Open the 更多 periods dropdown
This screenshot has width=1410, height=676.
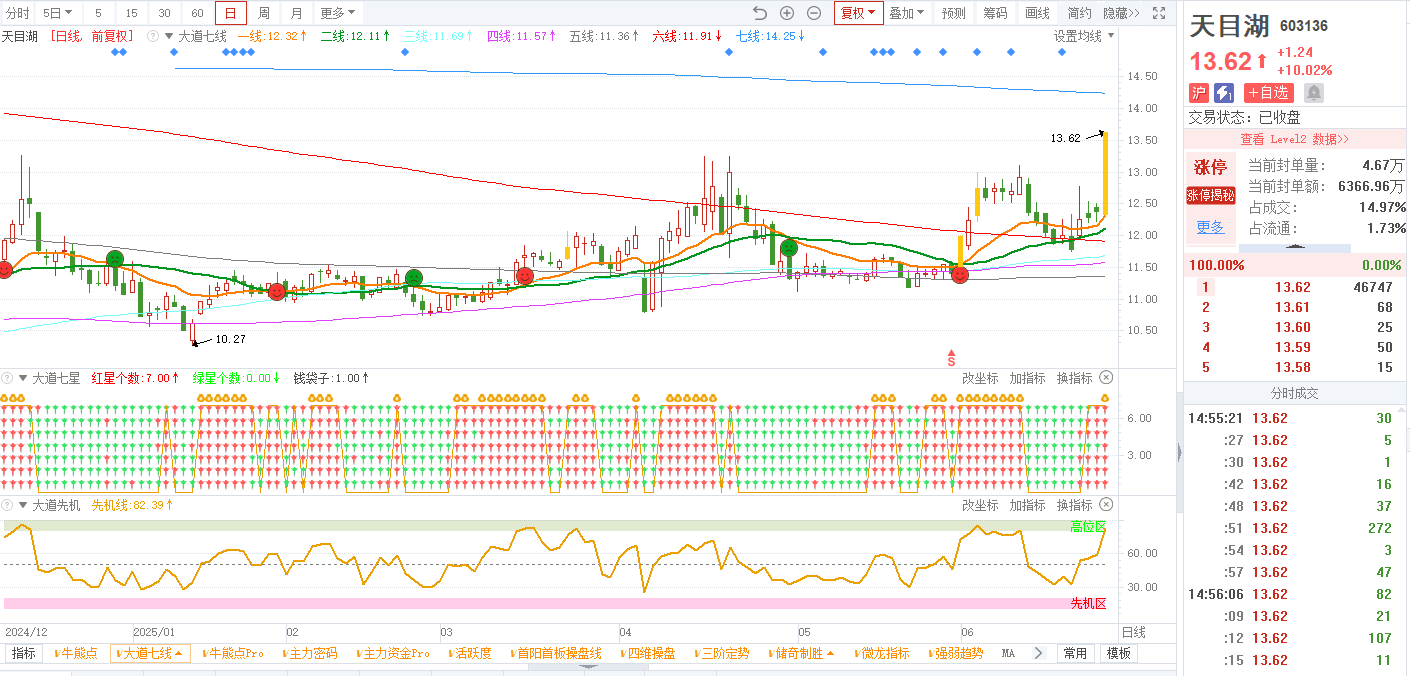(338, 13)
